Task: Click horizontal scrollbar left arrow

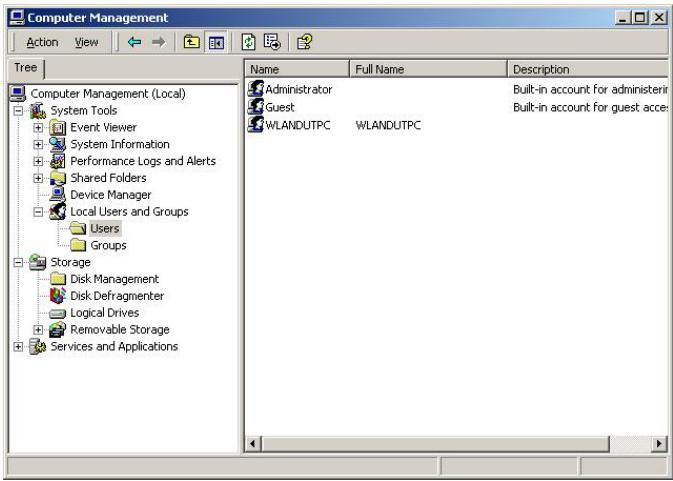Action: click(x=253, y=443)
